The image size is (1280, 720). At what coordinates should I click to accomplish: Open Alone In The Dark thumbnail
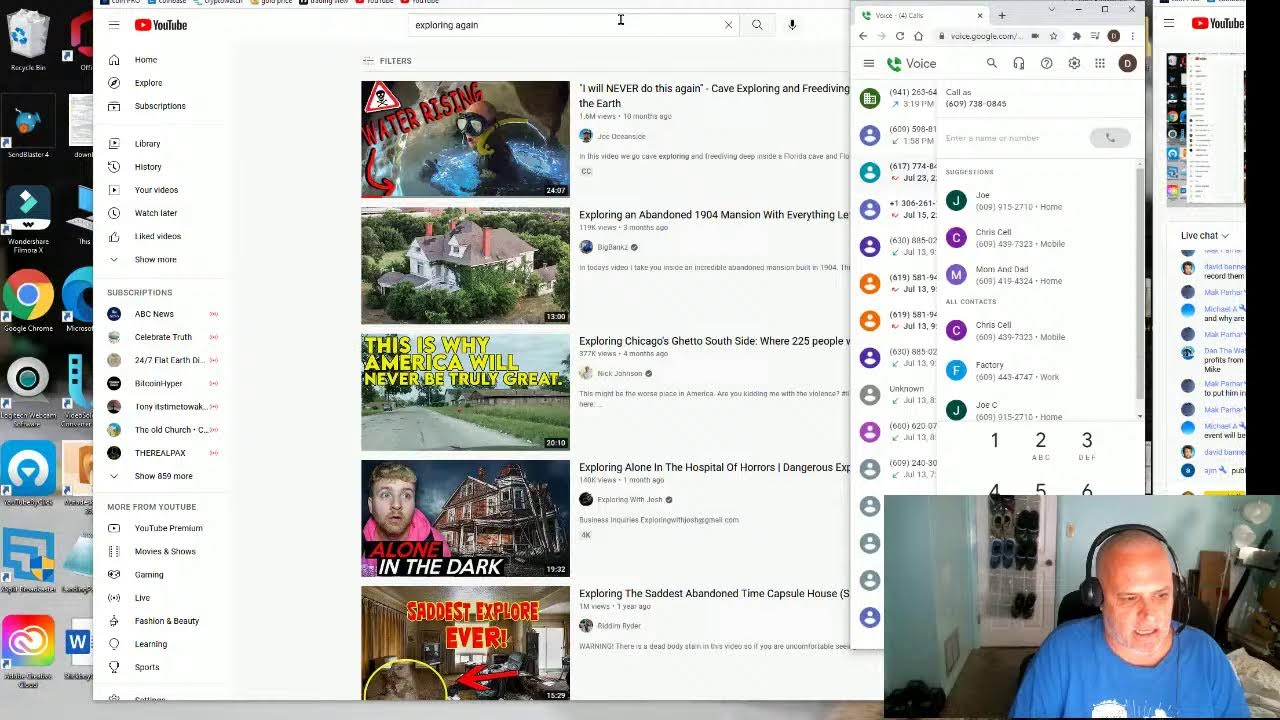click(465, 518)
